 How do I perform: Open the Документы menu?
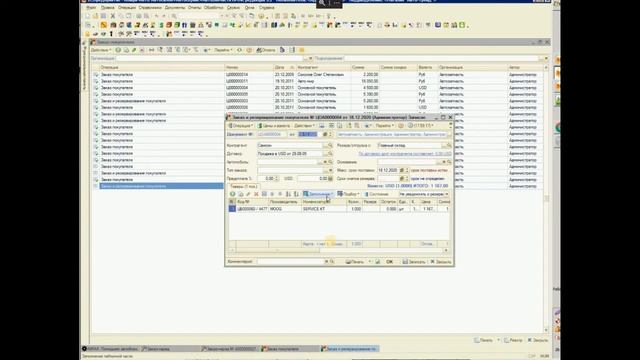[x=175, y=7]
